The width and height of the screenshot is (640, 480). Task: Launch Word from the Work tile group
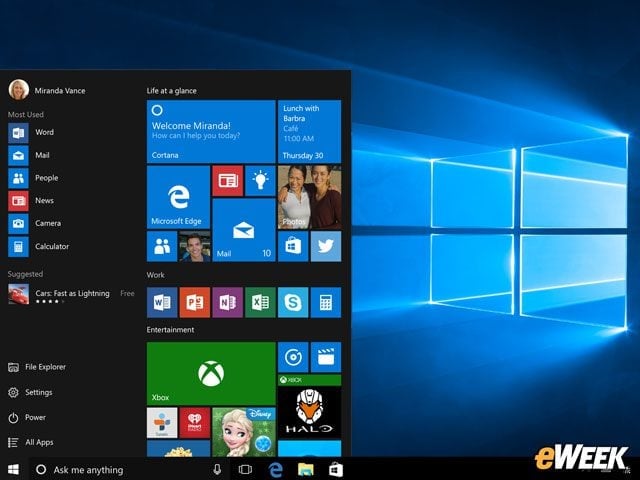pyautogui.click(x=162, y=302)
